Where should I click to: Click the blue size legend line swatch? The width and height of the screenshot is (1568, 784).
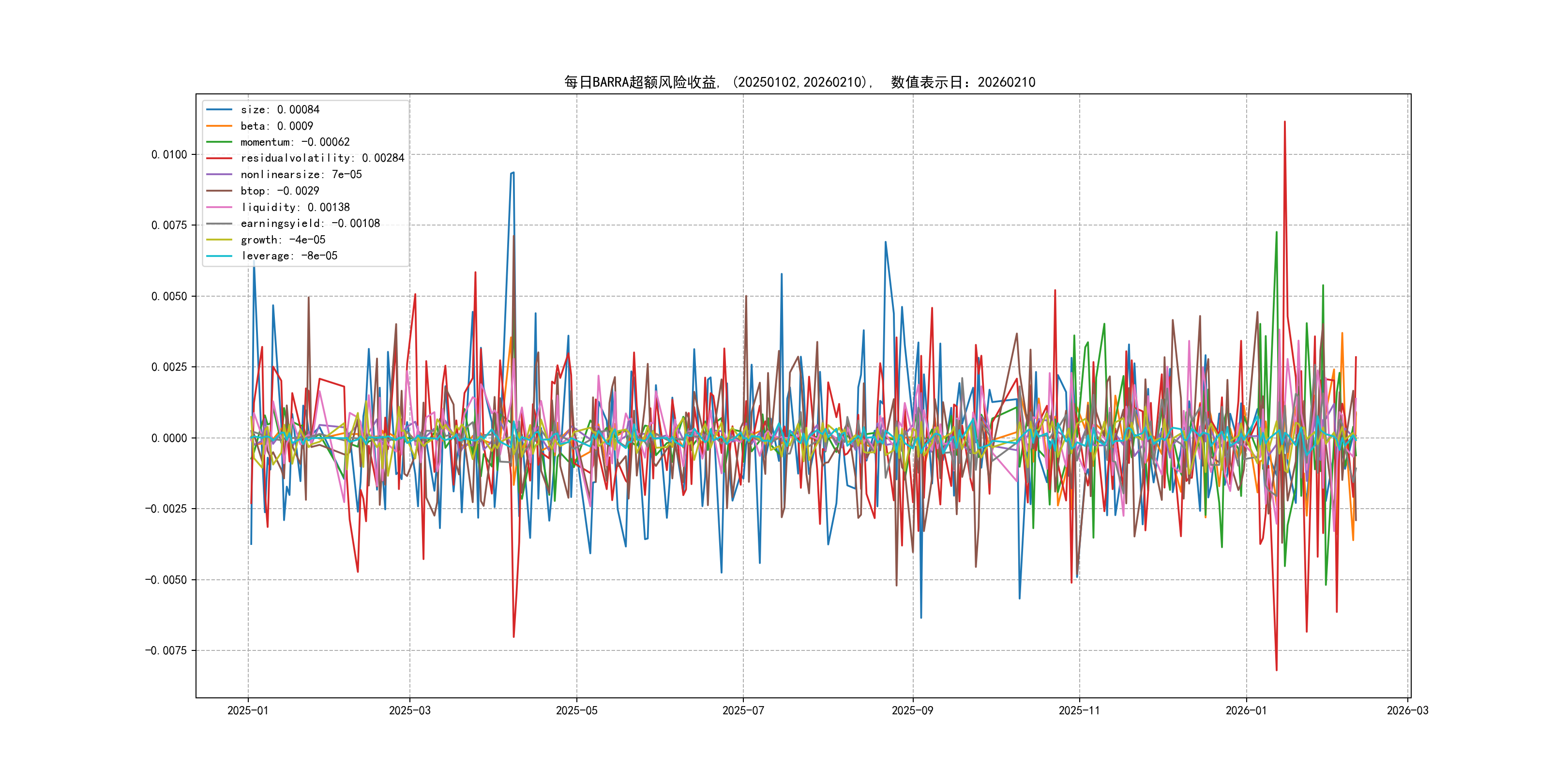pos(219,109)
